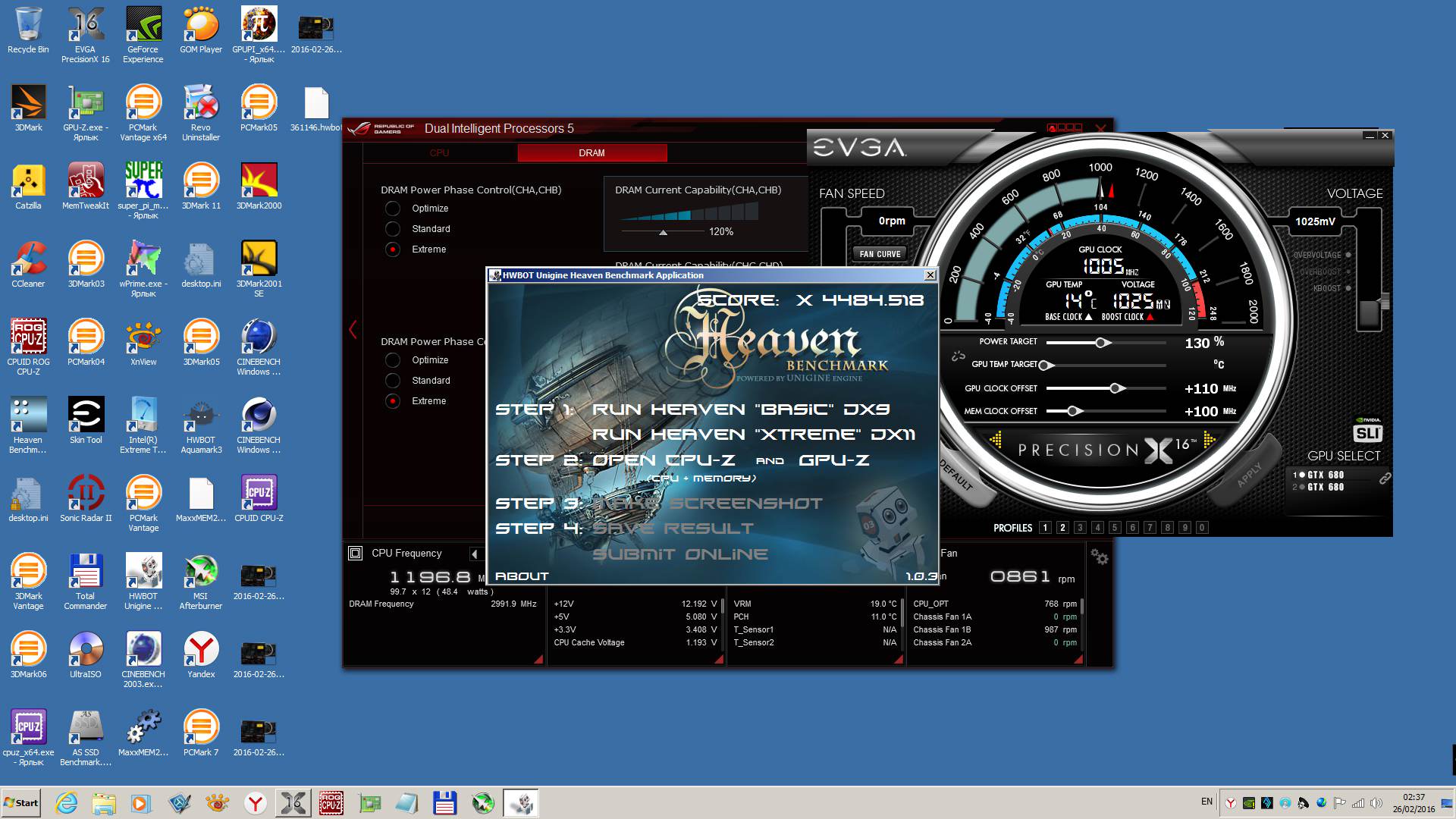Select profile 0 in EVGA Precision
Viewport: 1456px width, 819px height.
pyautogui.click(x=1202, y=528)
